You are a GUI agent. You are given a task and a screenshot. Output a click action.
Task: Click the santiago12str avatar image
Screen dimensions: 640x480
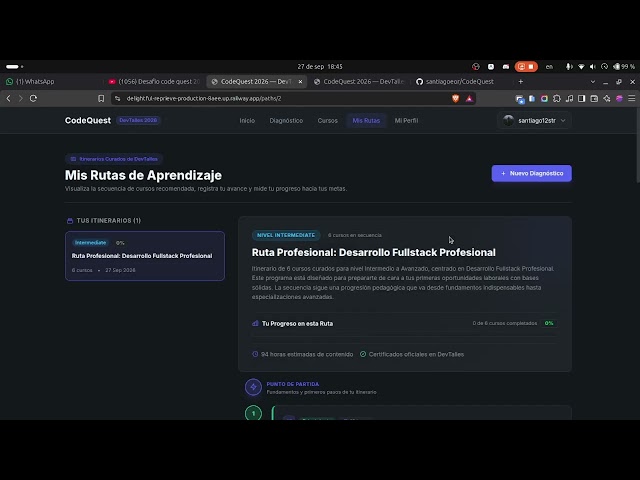(508, 120)
